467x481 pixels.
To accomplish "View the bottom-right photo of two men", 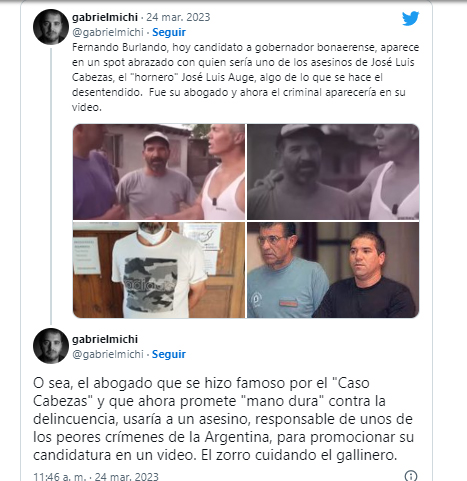I will (x=333, y=270).
